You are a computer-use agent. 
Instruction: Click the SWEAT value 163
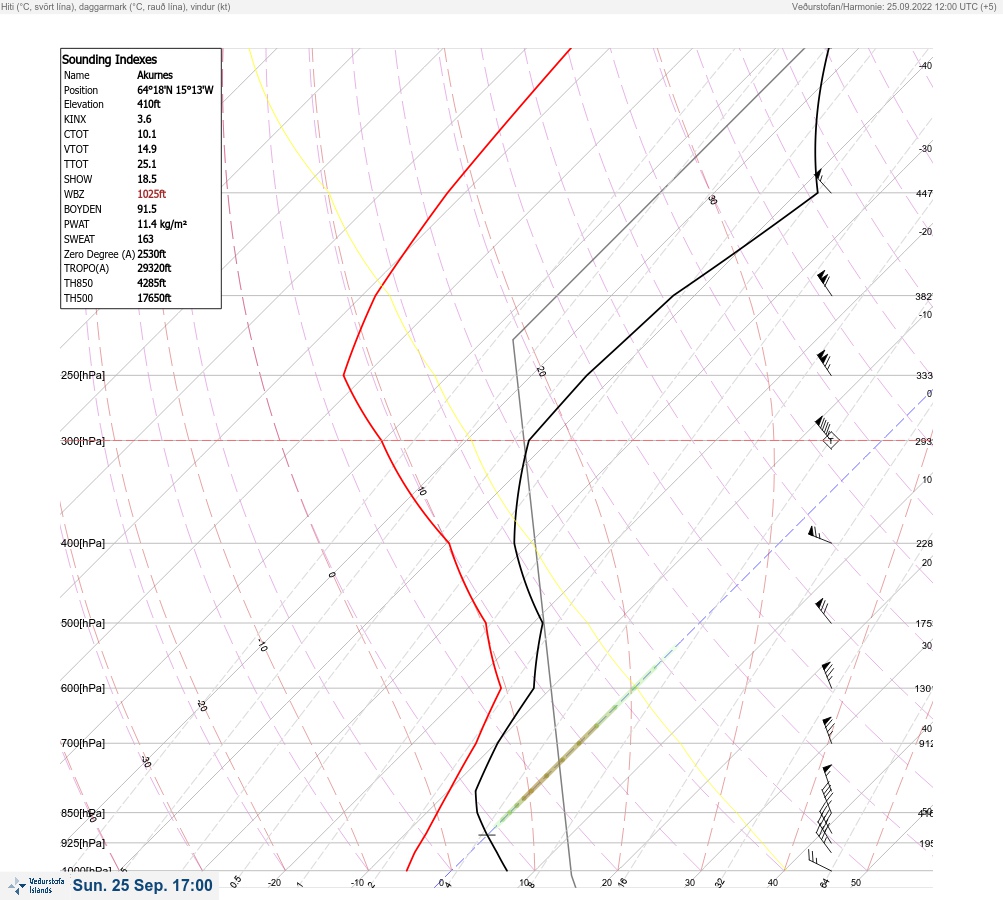[x=145, y=239]
